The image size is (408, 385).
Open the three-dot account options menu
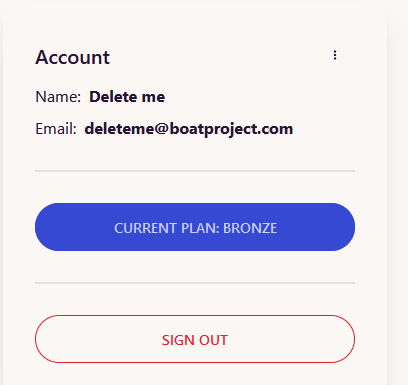pyautogui.click(x=335, y=55)
